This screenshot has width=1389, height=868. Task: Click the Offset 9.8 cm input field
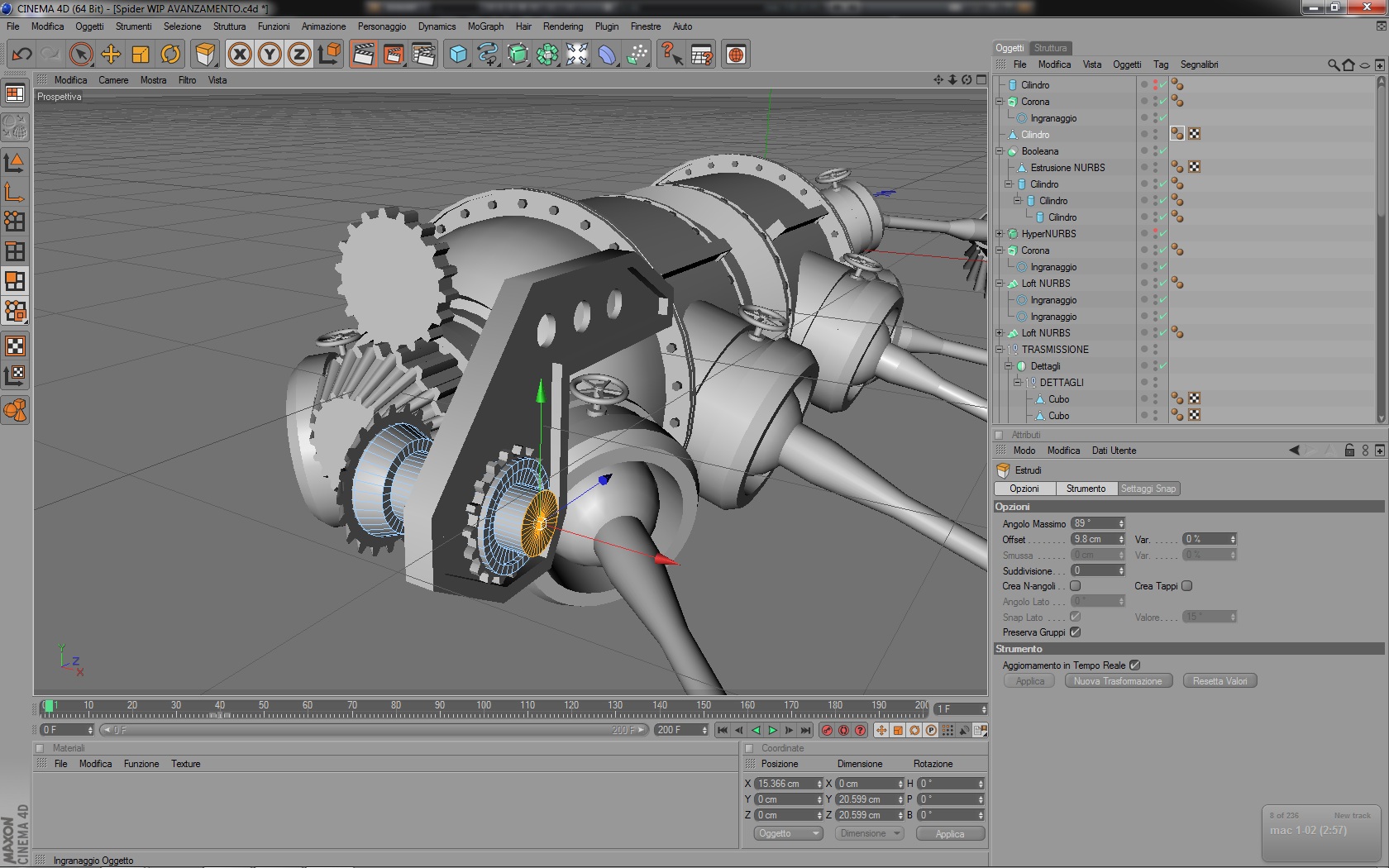1098,539
